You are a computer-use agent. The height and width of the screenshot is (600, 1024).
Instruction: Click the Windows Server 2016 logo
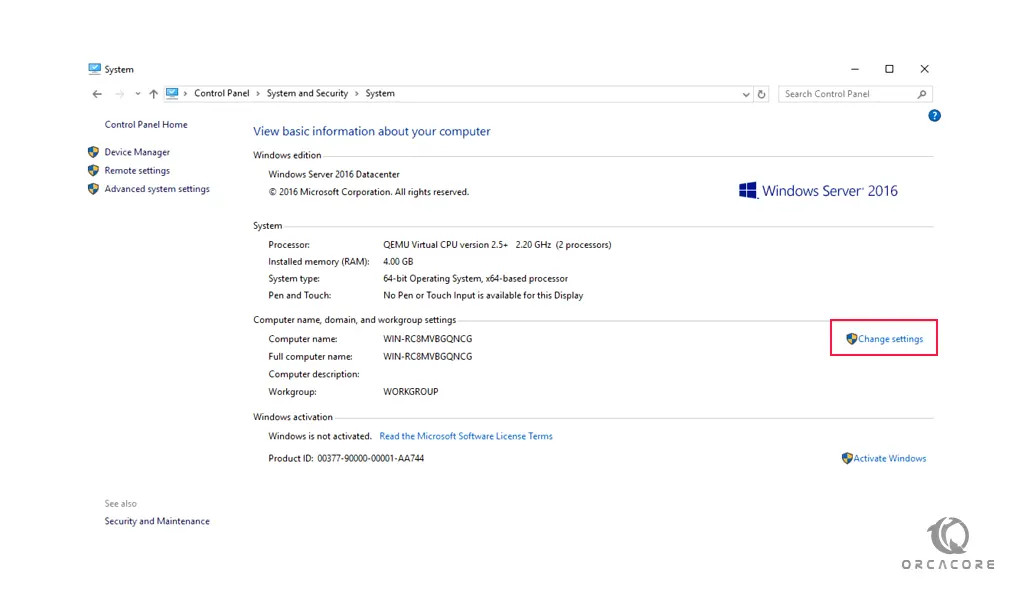click(x=818, y=191)
